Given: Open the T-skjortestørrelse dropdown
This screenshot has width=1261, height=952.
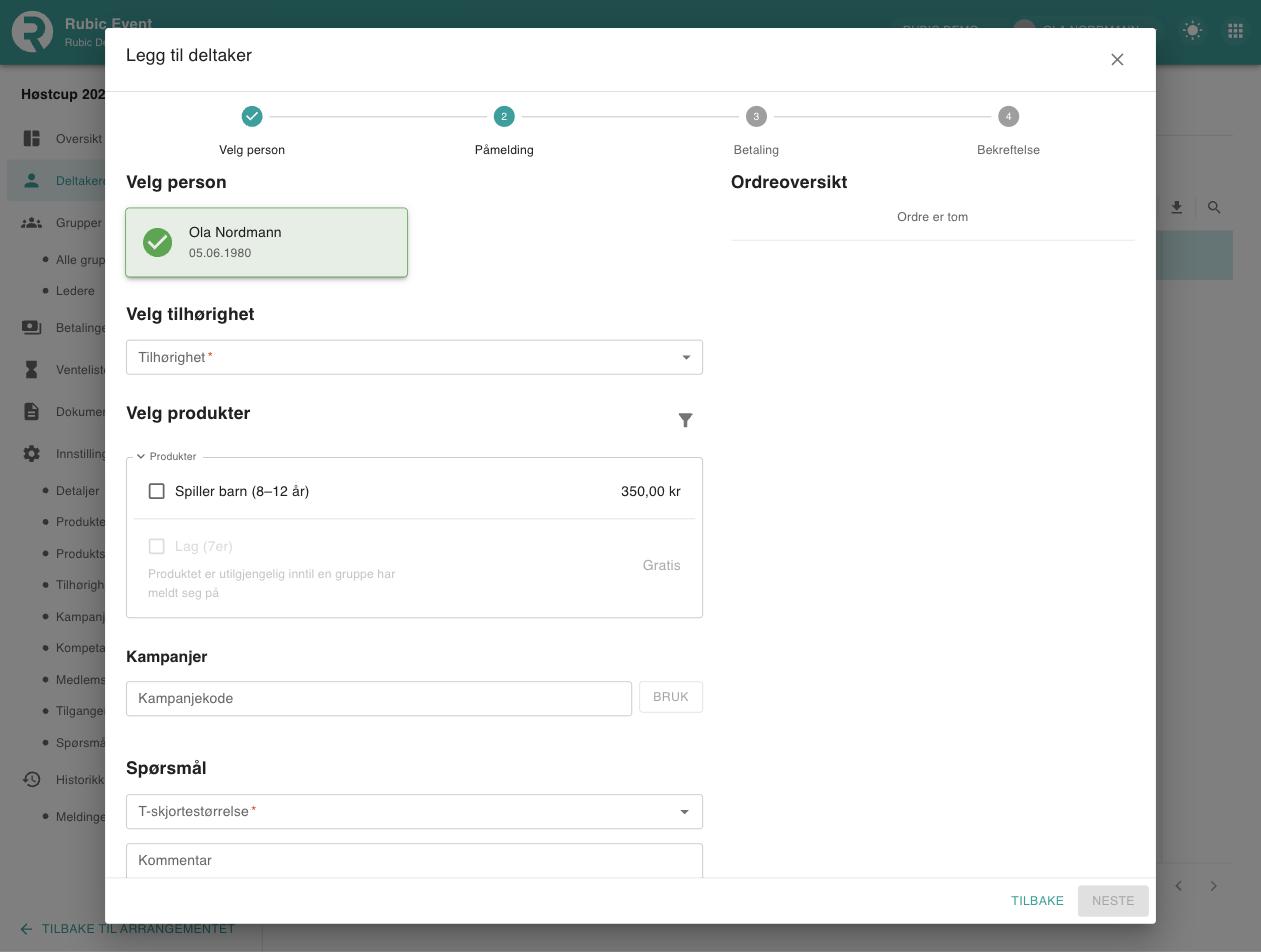Looking at the screenshot, I should click(x=414, y=812).
